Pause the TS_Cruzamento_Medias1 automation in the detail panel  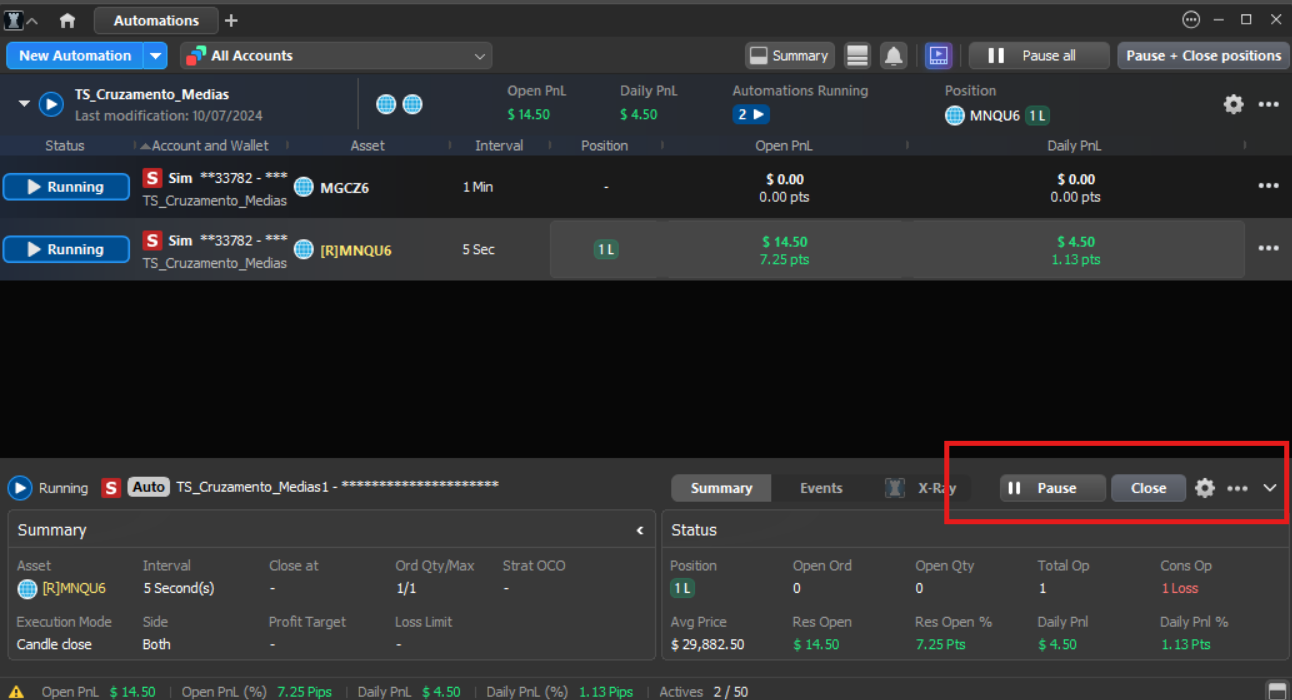(1053, 488)
